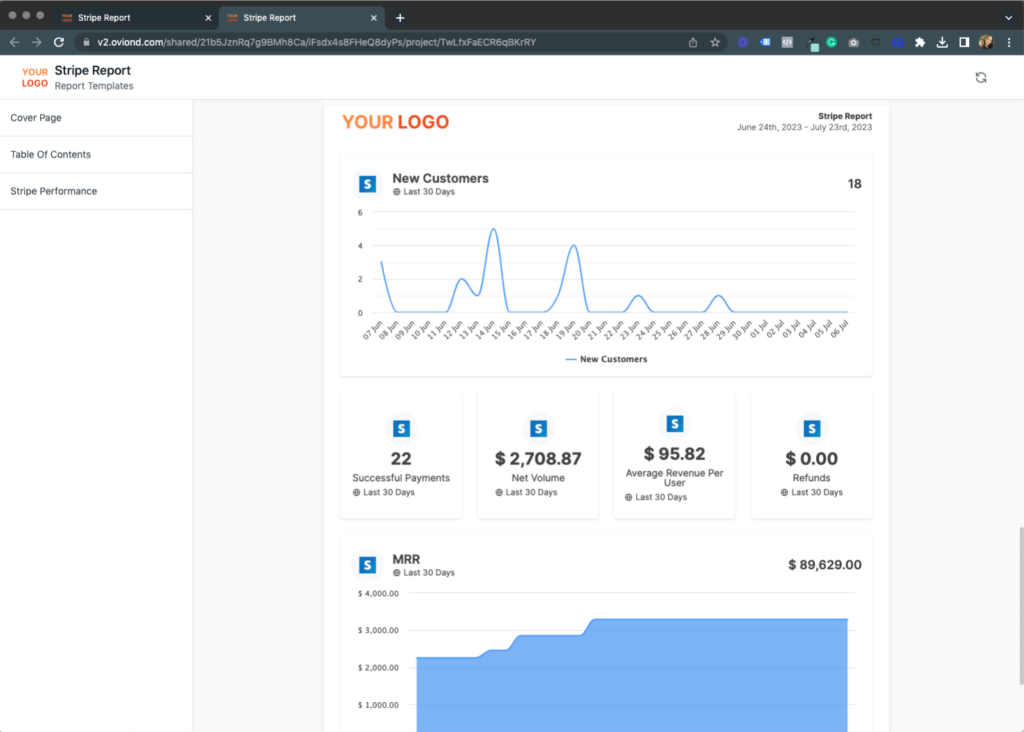Viewport: 1024px width, 732px height.
Task: Click the June 24th – July 23rd date range
Action: coord(805,127)
